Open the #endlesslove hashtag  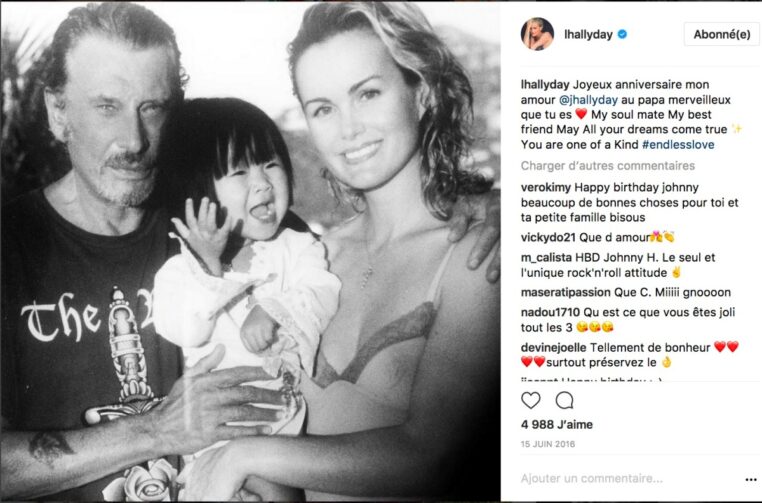coord(678,144)
